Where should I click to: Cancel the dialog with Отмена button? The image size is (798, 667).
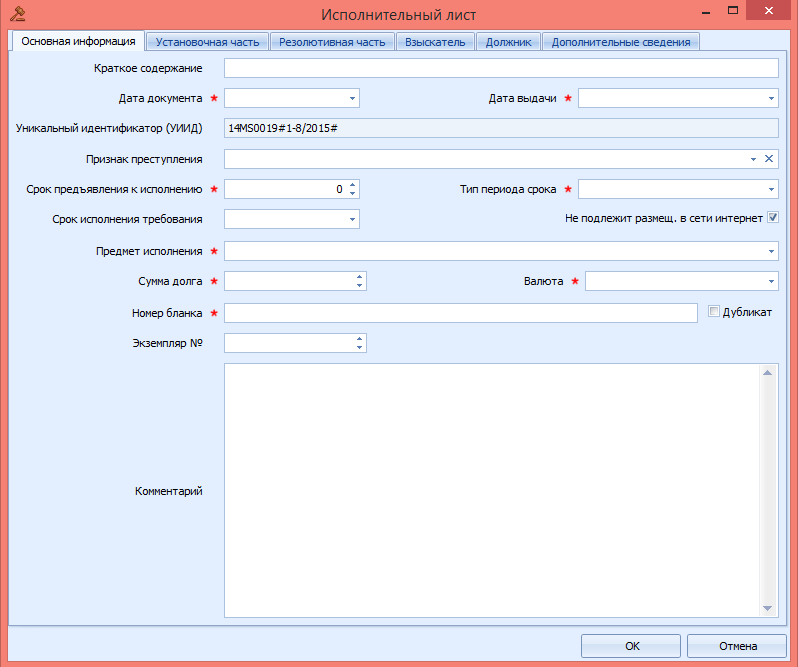tap(737, 646)
